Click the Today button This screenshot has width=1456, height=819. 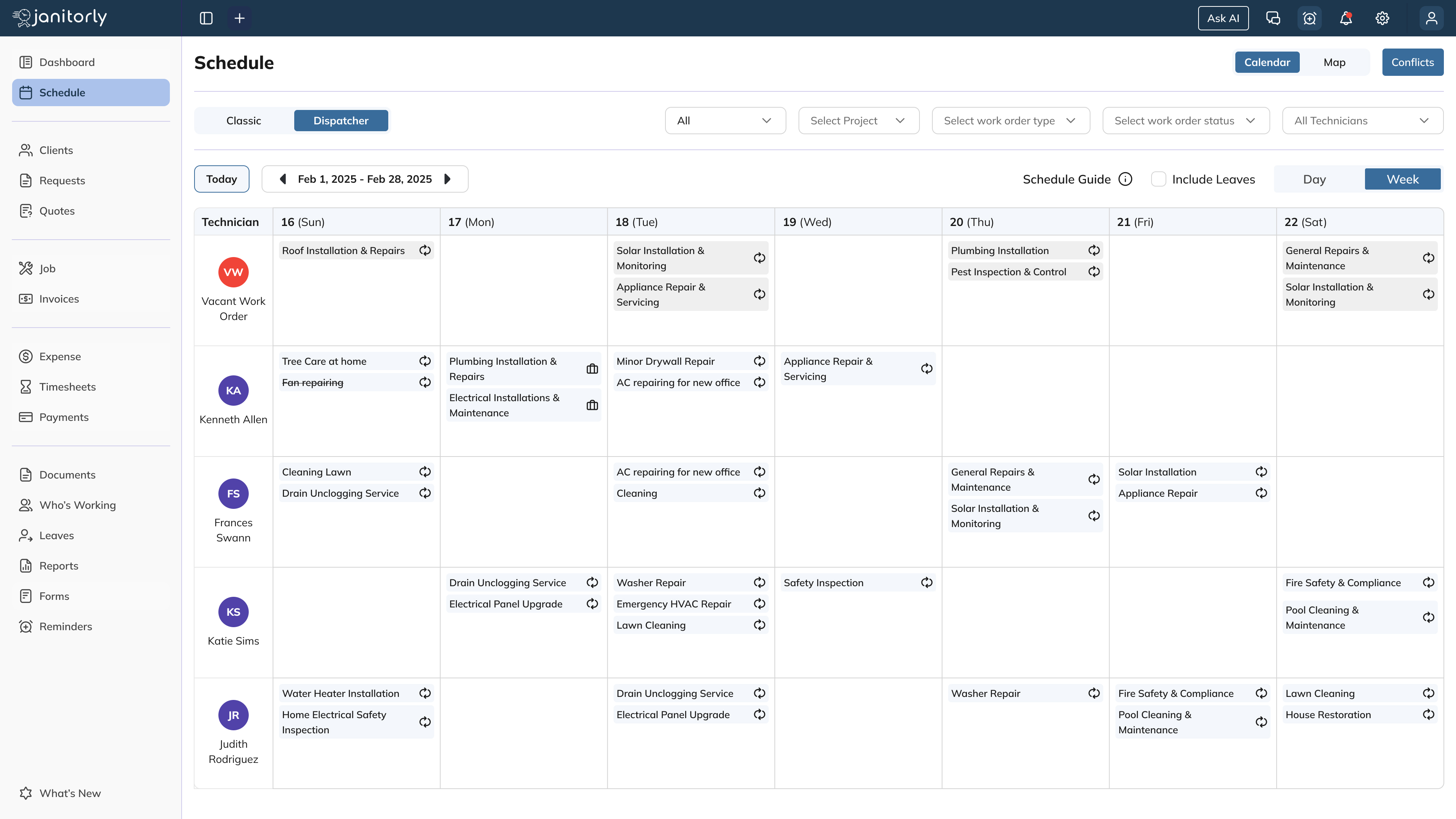(221, 179)
